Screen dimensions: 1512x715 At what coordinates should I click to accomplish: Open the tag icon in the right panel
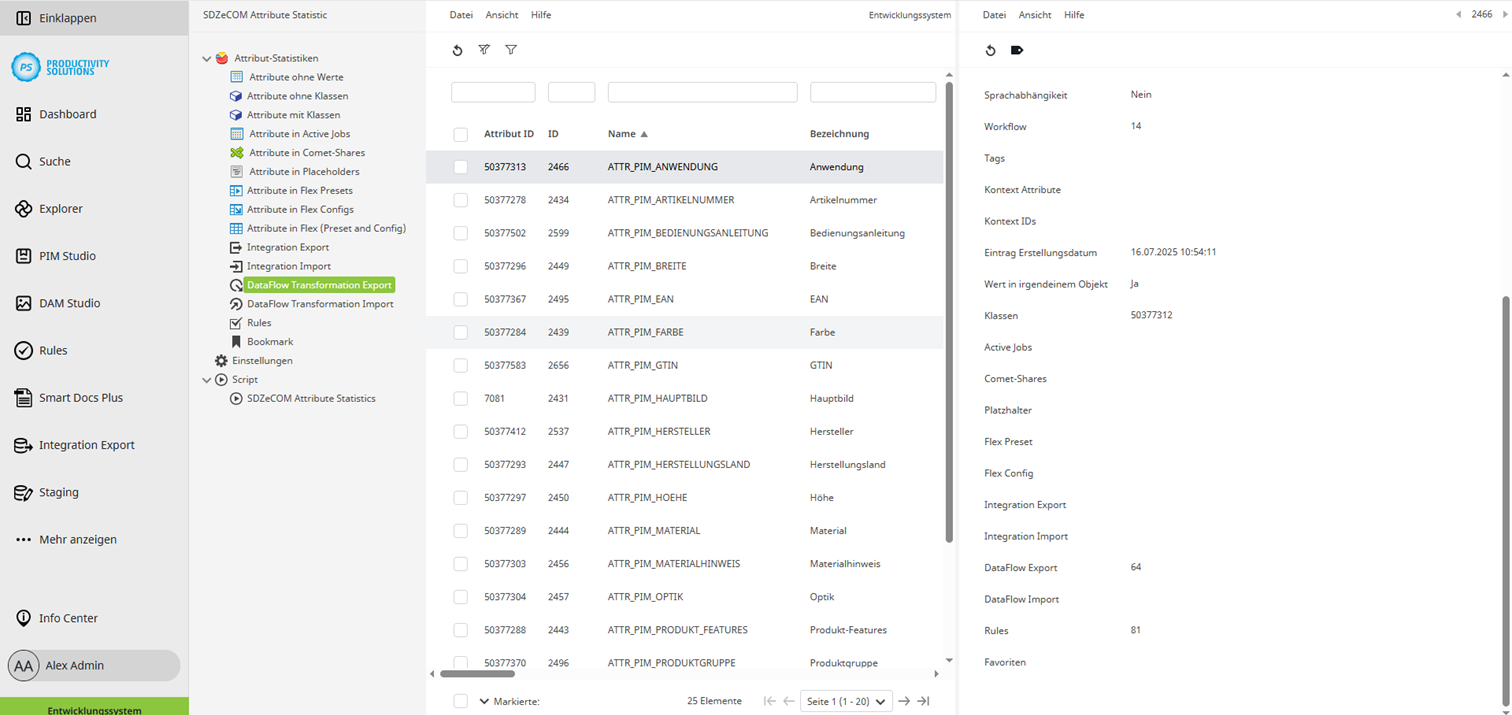pos(1017,50)
